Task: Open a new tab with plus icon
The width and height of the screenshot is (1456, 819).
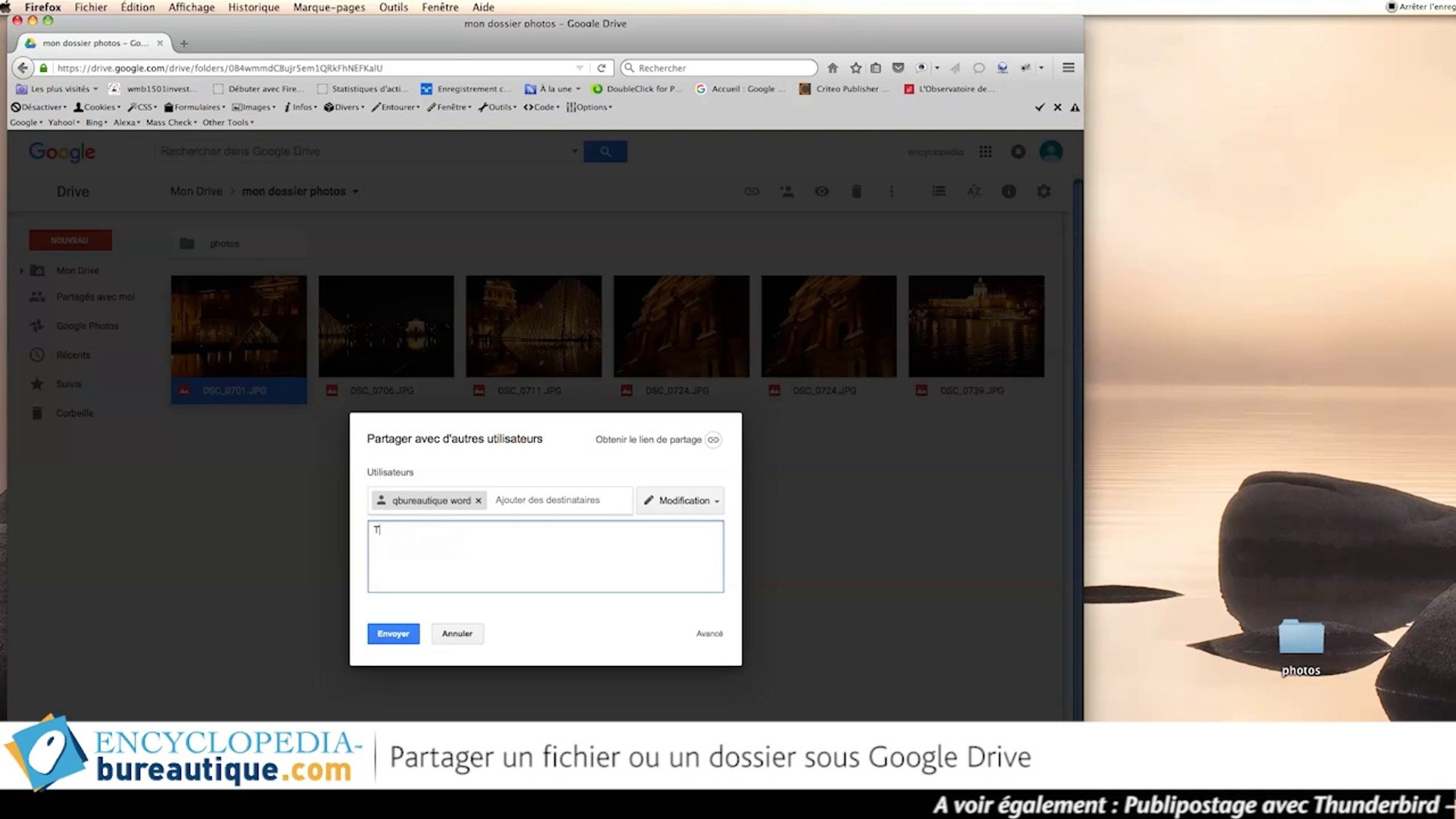Action: [x=184, y=43]
